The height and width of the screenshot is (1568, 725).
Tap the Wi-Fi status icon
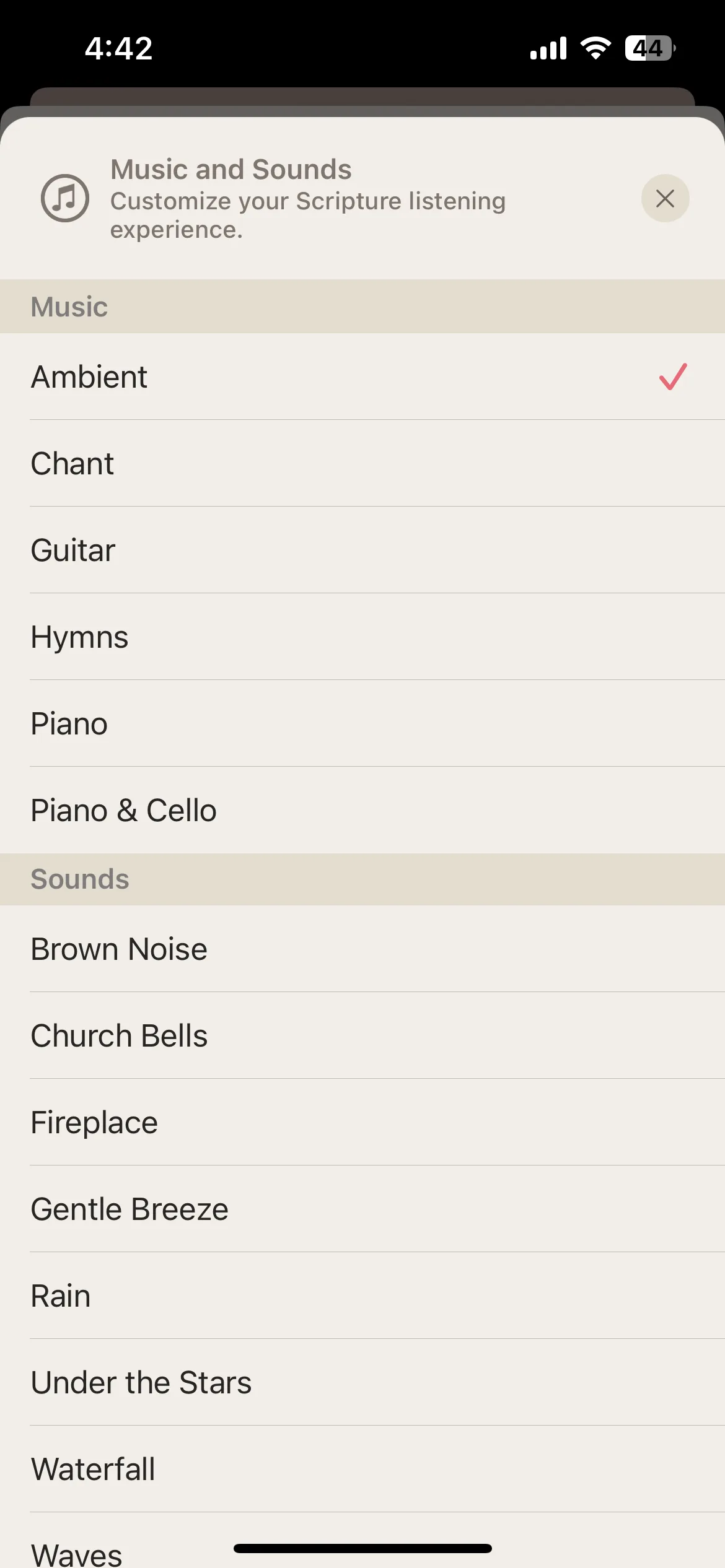point(595,48)
